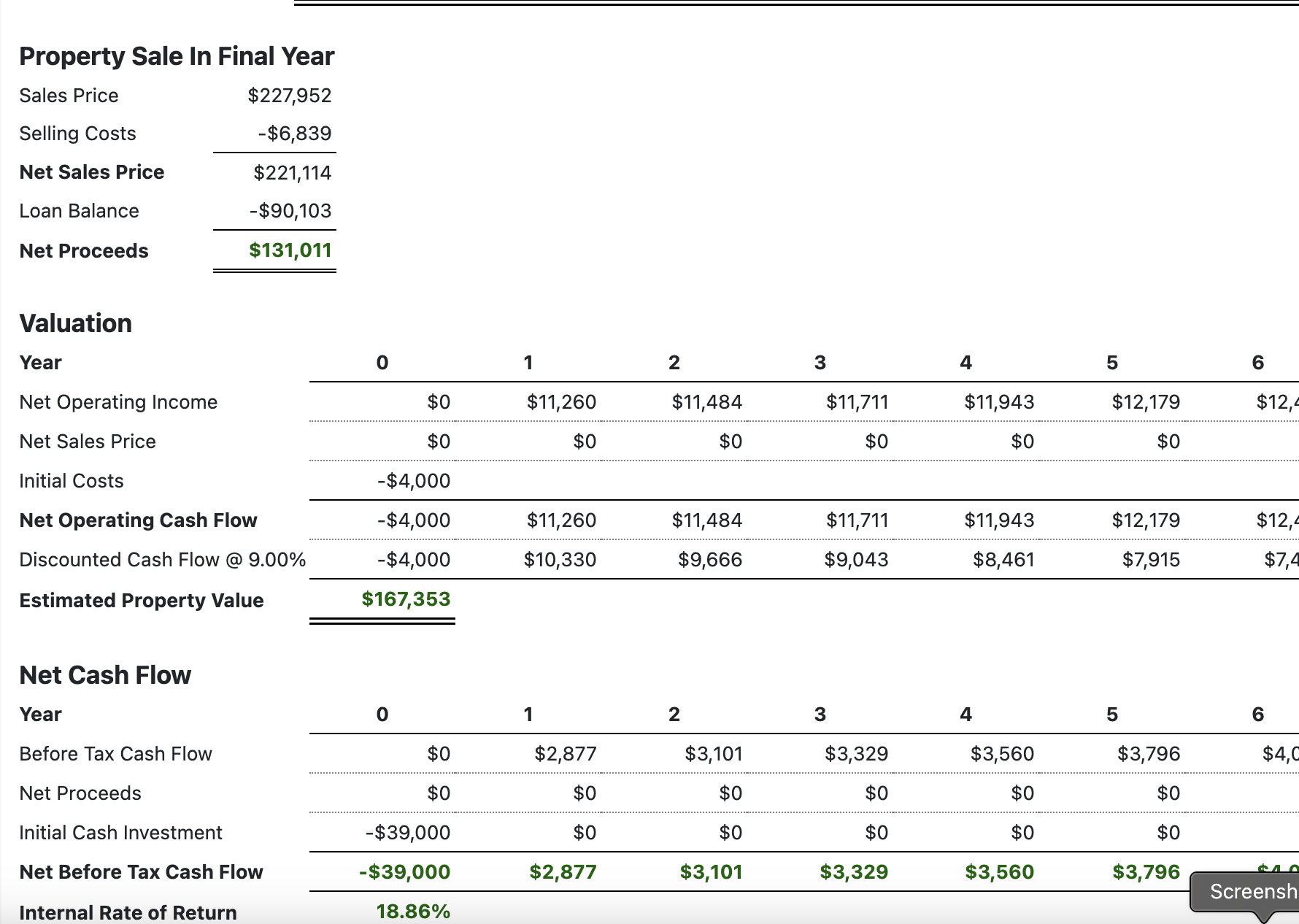Select the Initial Cash Investment row label
This screenshot has width=1299, height=924.
click(120, 833)
